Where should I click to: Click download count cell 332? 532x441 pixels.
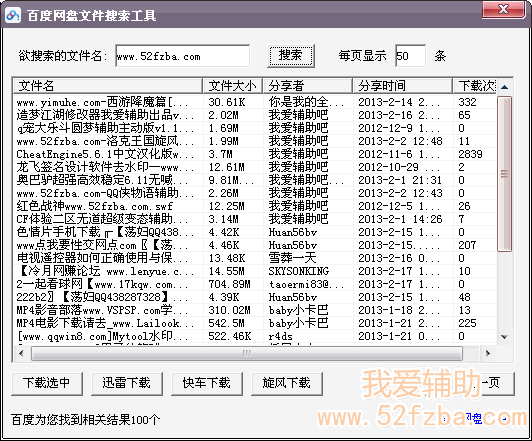coord(467,102)
